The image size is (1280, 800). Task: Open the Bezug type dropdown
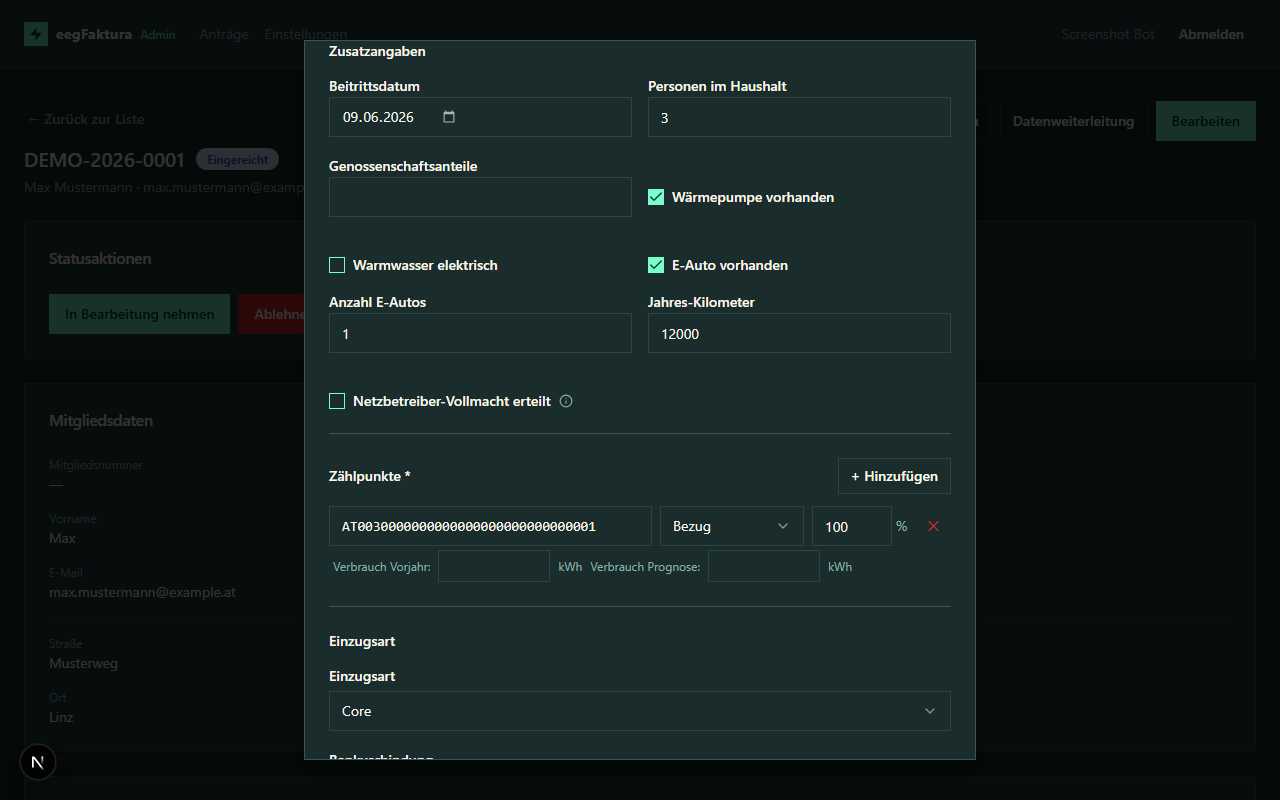point(732,526)
